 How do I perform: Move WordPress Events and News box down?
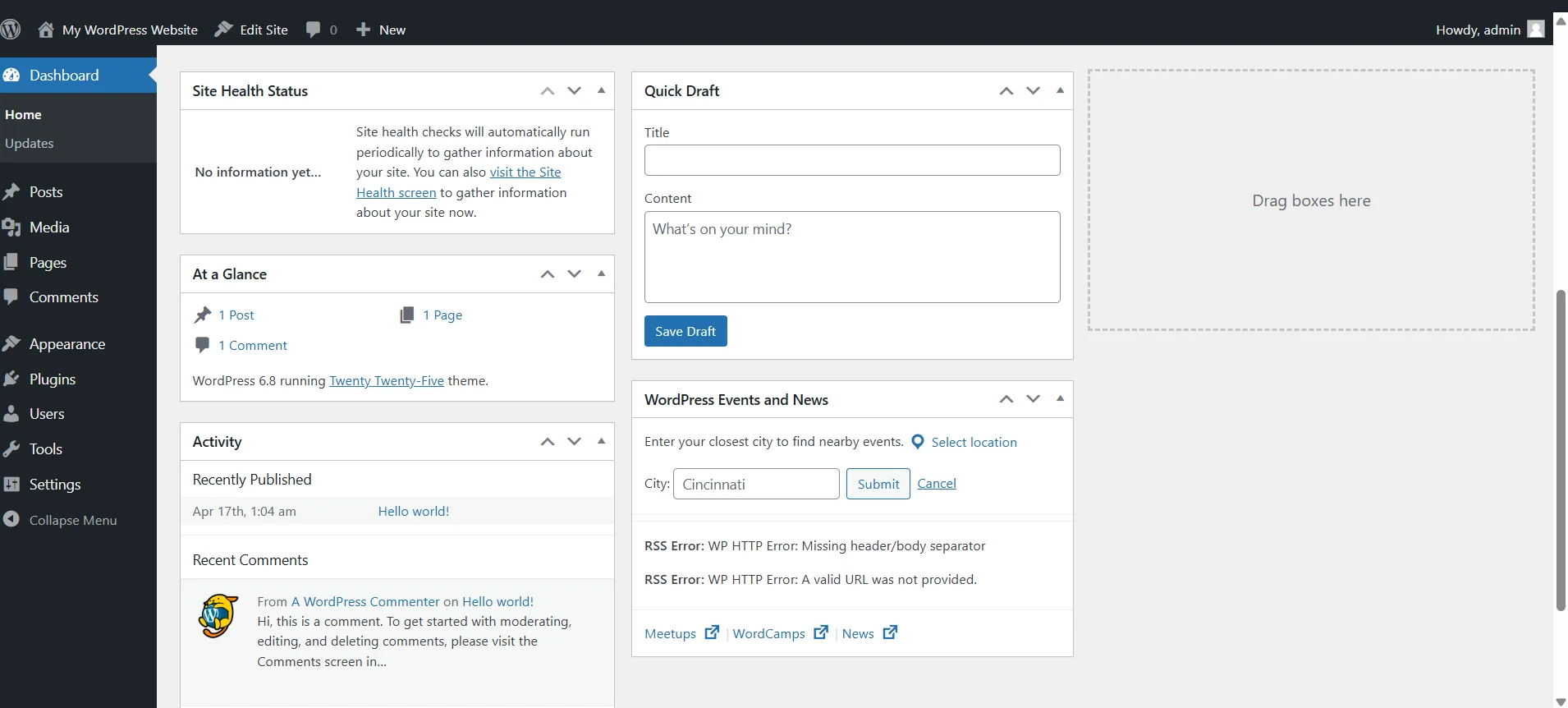tap(1034, 399)
